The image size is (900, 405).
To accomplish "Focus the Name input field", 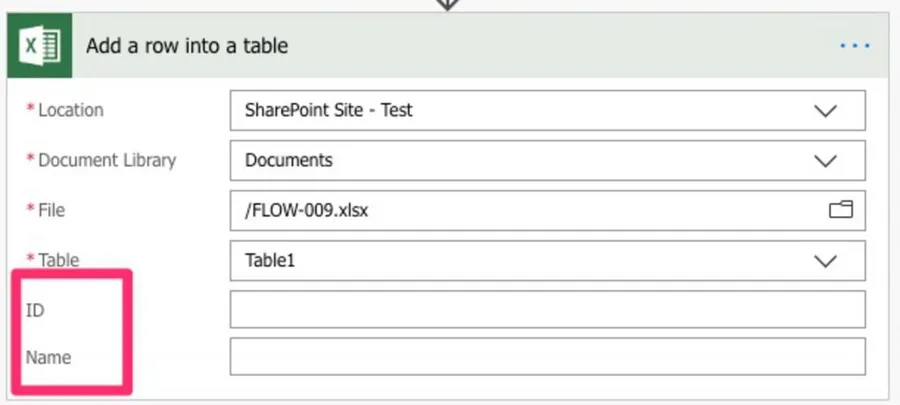I will click(x=547, y=356).
